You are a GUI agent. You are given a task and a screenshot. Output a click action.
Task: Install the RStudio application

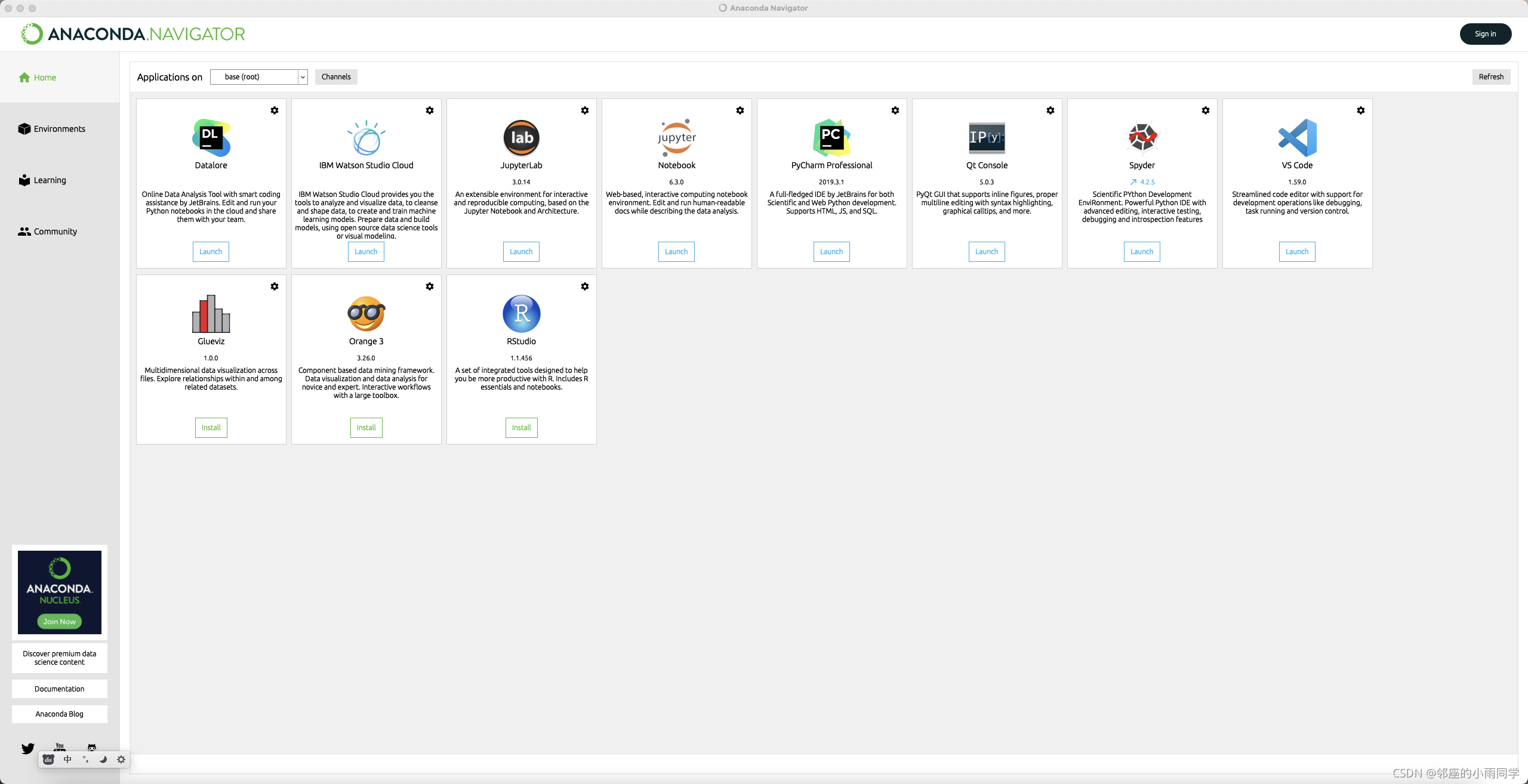(x=521, y=427)
